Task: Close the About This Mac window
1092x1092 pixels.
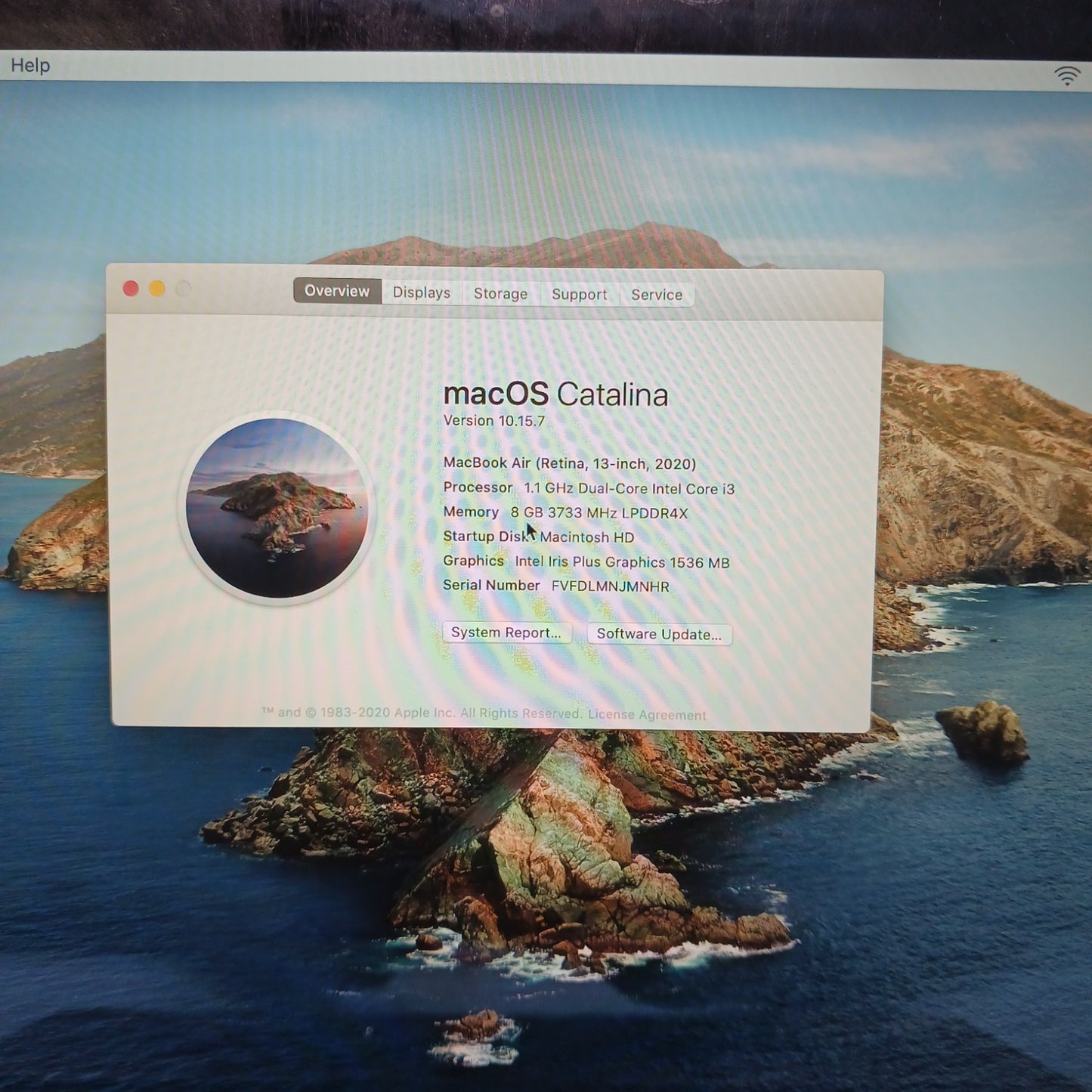Action: tap(131, 289)
